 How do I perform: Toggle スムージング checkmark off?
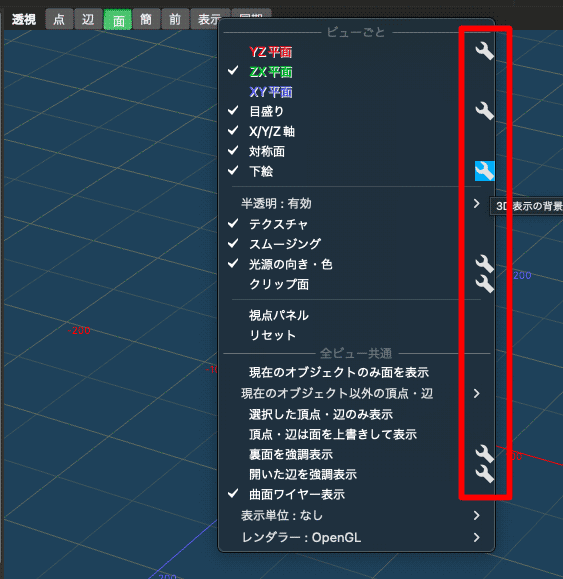285,244
